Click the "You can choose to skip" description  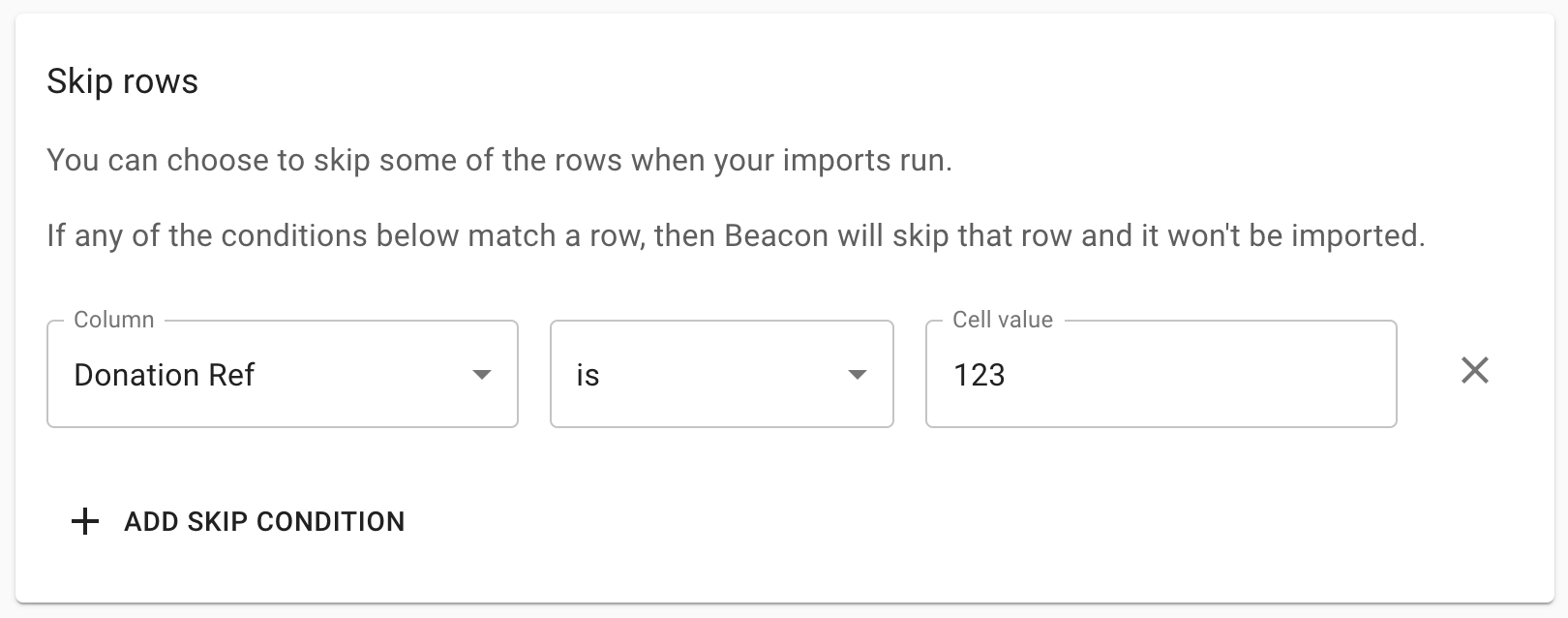[498, 160]
